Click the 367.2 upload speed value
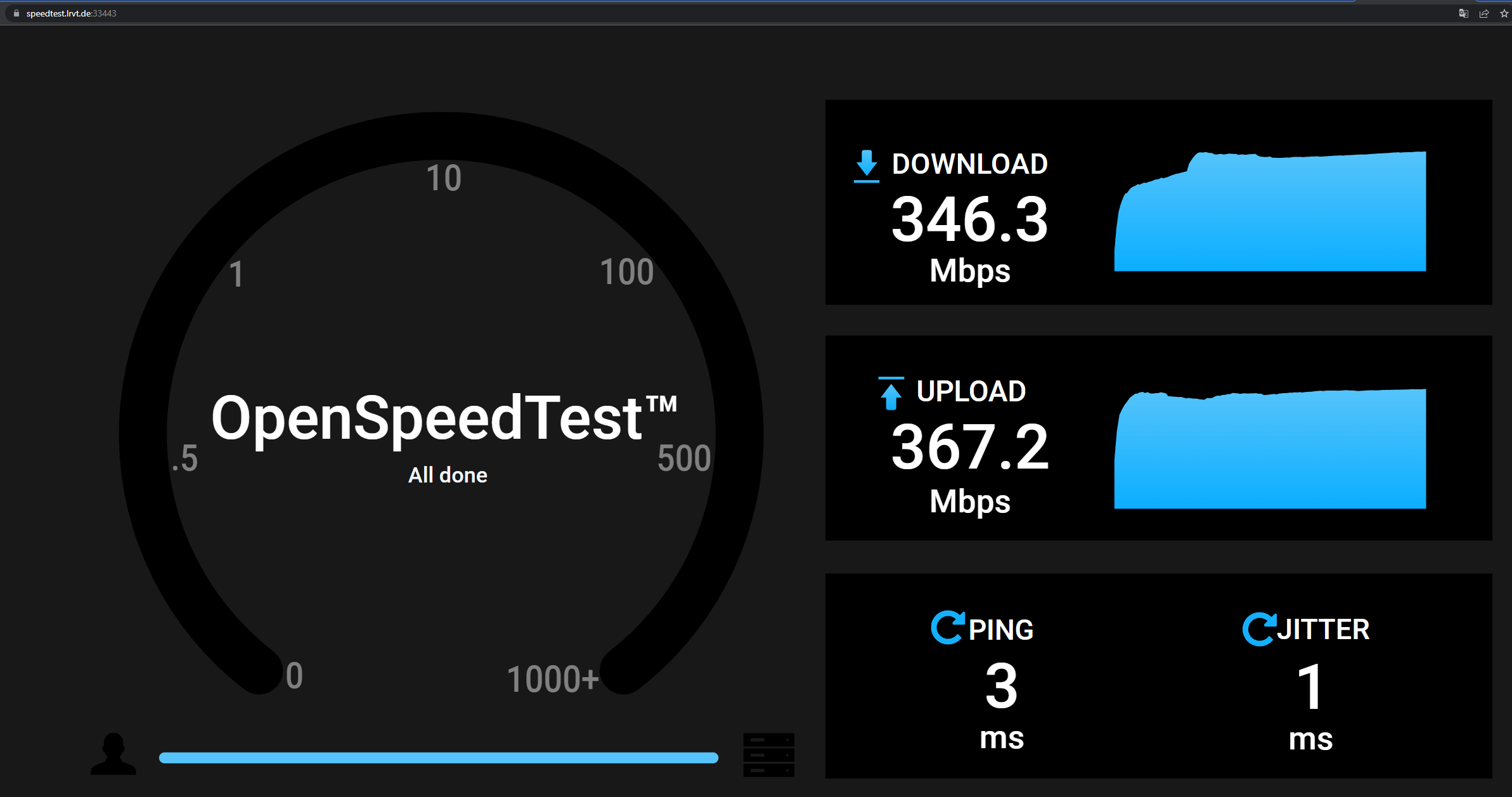This screenshot has width=1512, height=797. (969, 447)
